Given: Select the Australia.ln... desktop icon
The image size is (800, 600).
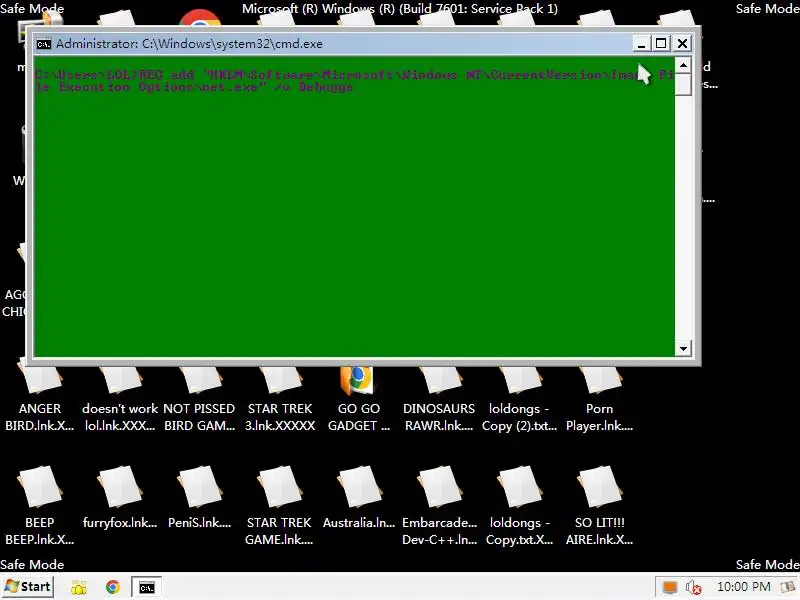Looking at the screenshot, I should pos(359,497).
